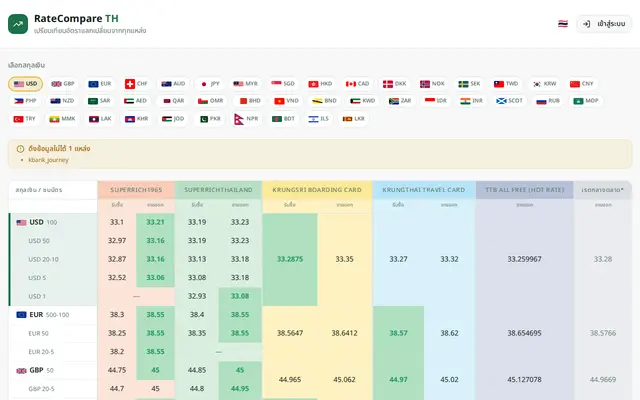Select the HKD currency chip
This screenshot has width=640, height=400.
[x=320, y=84]
